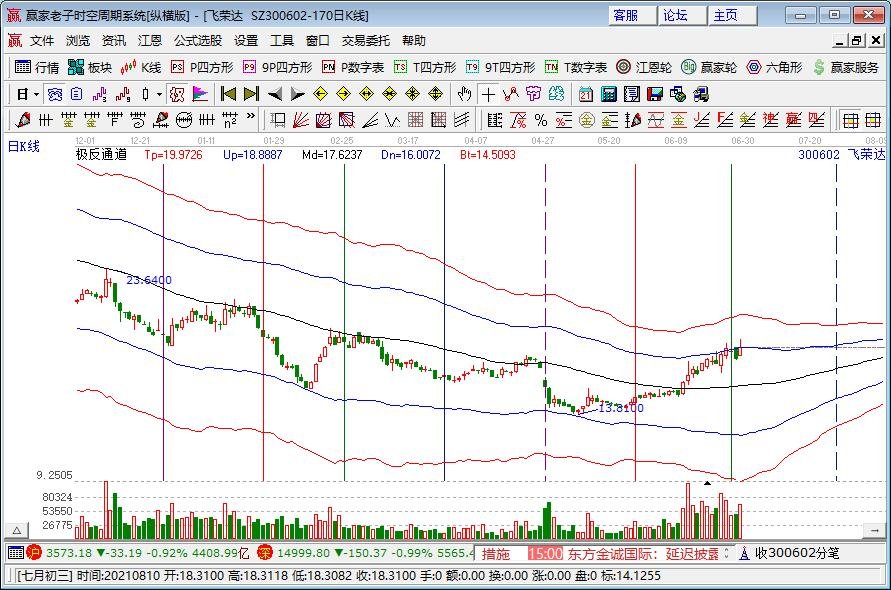Click the 论坛 forum button
This screenshot has height=590, width=891.
[x=682, y=15]
